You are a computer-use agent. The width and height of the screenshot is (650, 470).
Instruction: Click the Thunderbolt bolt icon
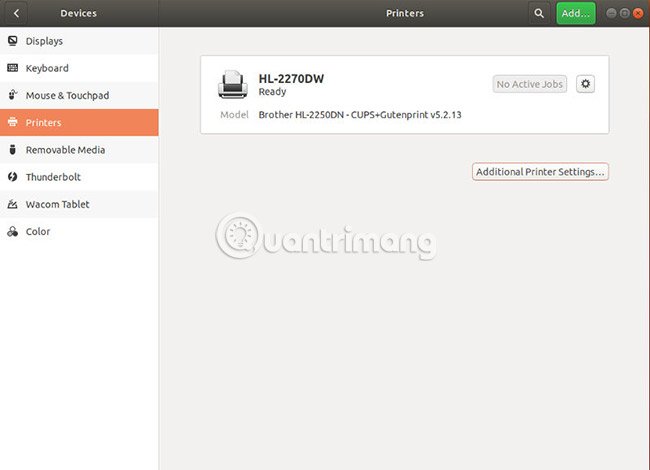[13, 177]
